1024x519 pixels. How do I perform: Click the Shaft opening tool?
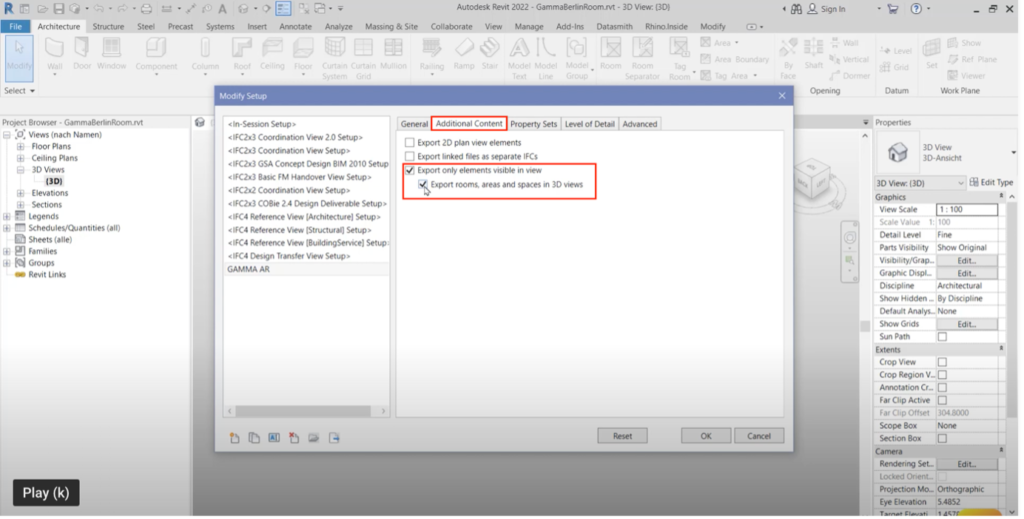(814, 54)
